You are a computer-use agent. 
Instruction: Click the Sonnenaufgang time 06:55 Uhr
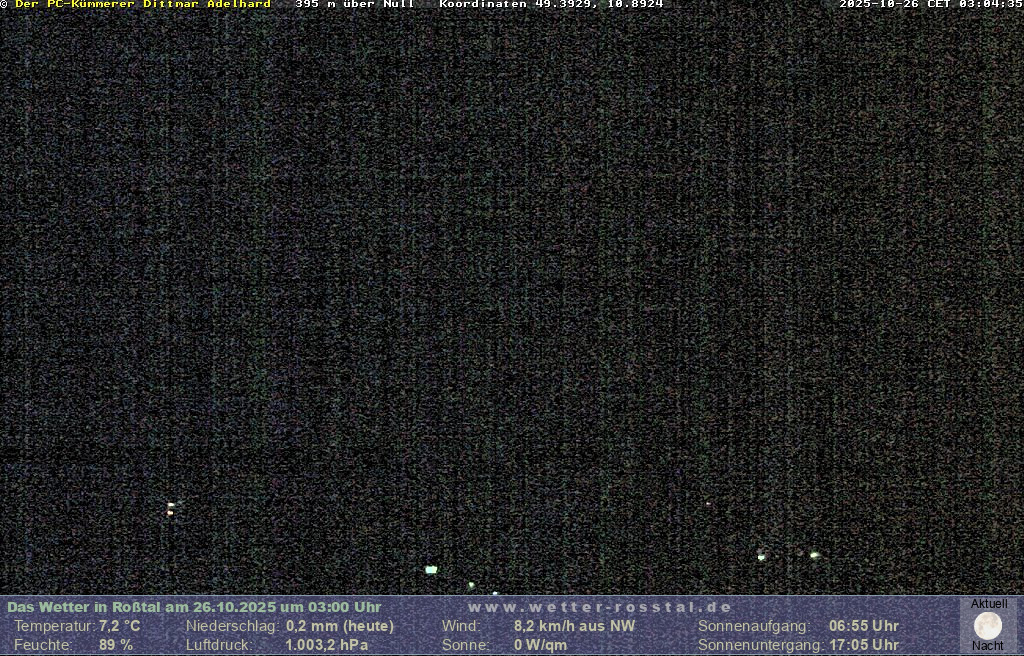863,626
